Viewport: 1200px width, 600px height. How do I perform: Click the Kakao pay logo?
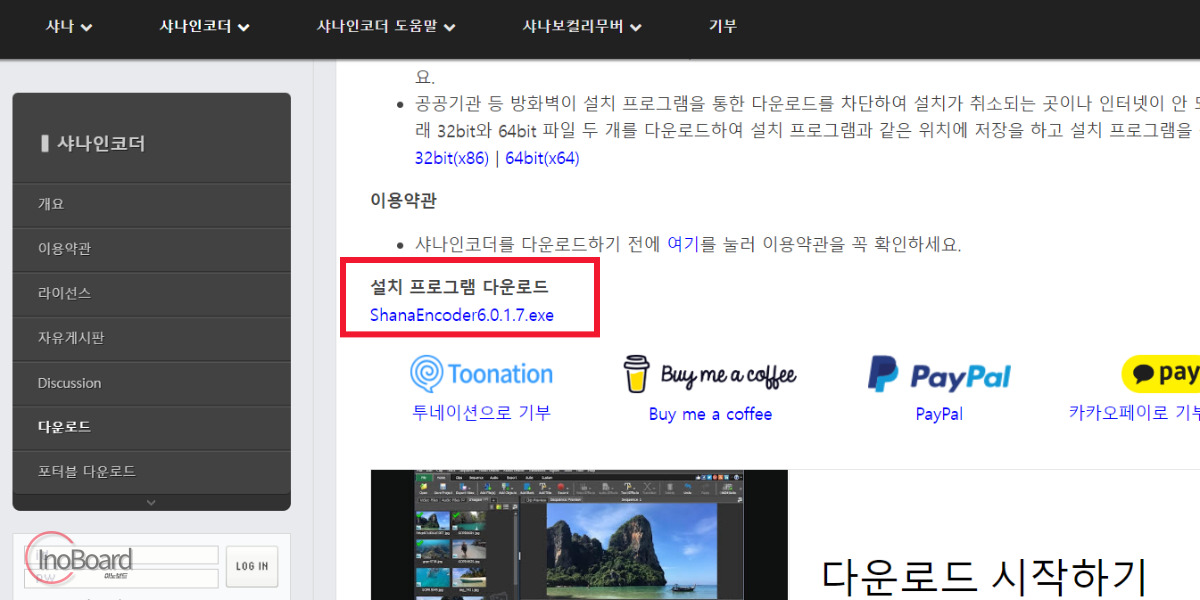(x=1160, y=374)
